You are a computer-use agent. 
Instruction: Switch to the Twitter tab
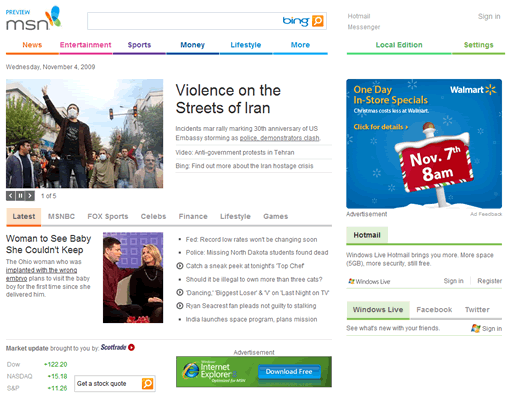tap(477, 310)
